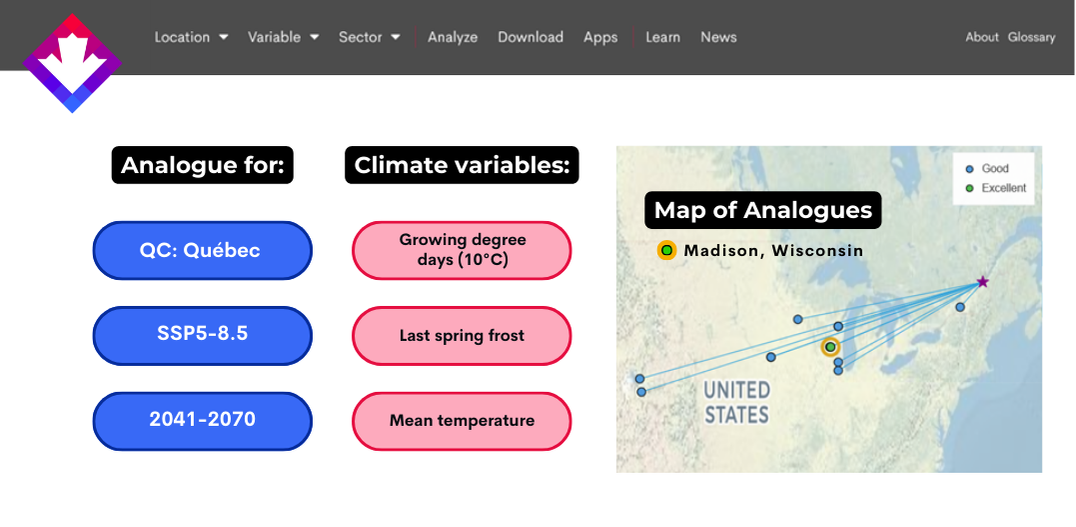Choose the SSP5-8.5 scenario button

click(202, 336)
